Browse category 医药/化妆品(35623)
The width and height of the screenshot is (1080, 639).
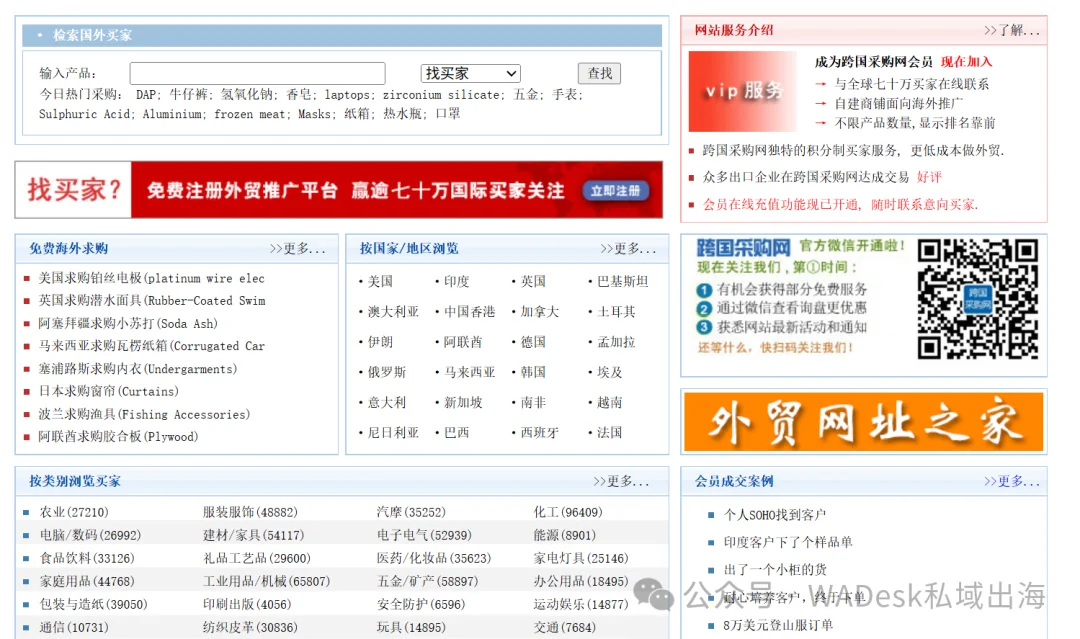click(x=433, y=558)
